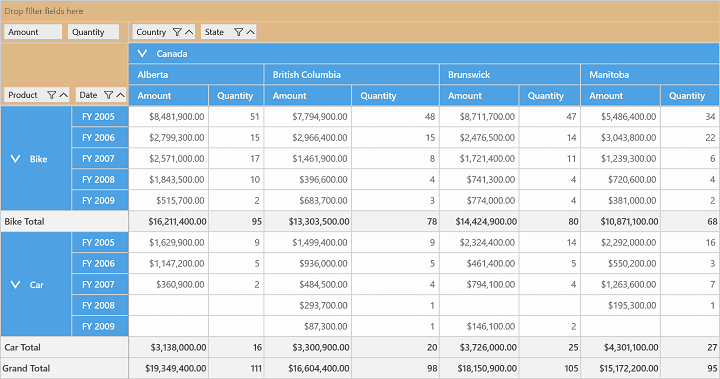Select the FY 2009 row under Bike
This screenshot has width=720, height=379.
click(x=100, y=201)
